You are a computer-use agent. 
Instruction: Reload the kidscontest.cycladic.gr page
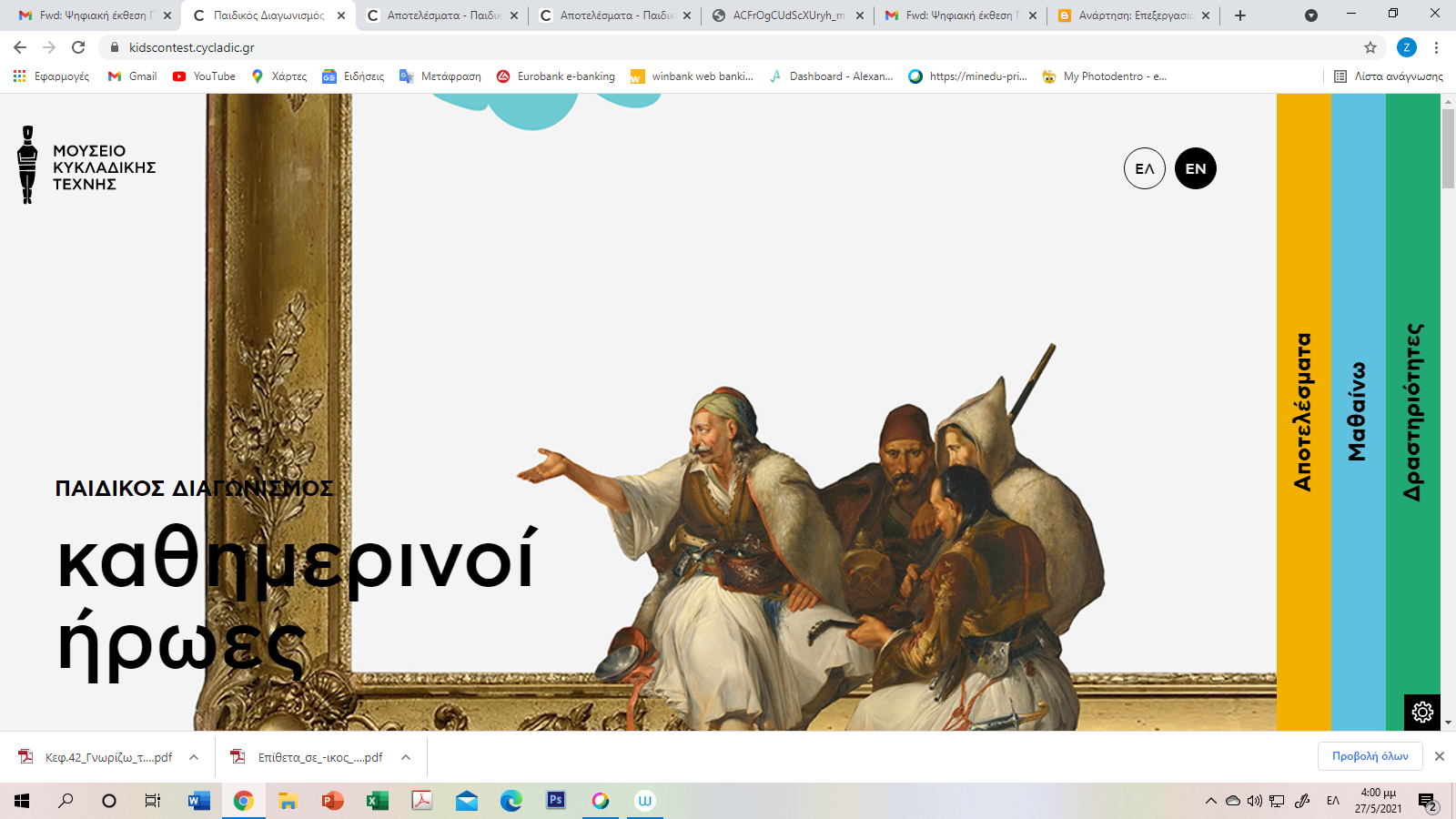78,47
